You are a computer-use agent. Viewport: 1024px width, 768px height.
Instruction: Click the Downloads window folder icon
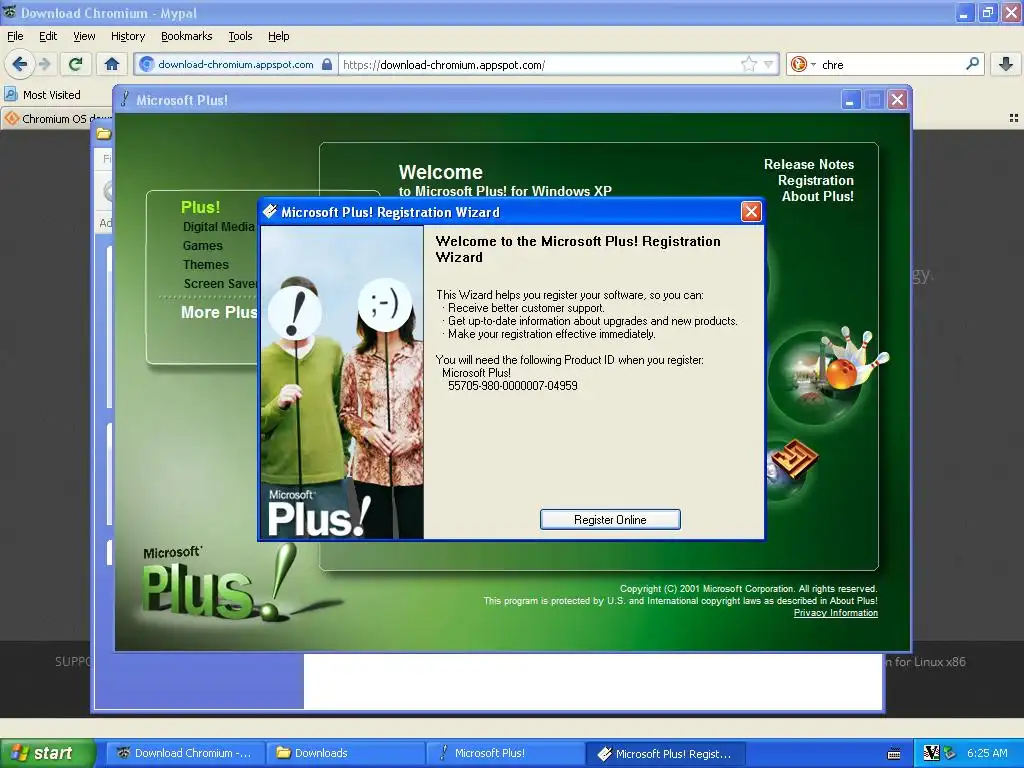(104, 134)
